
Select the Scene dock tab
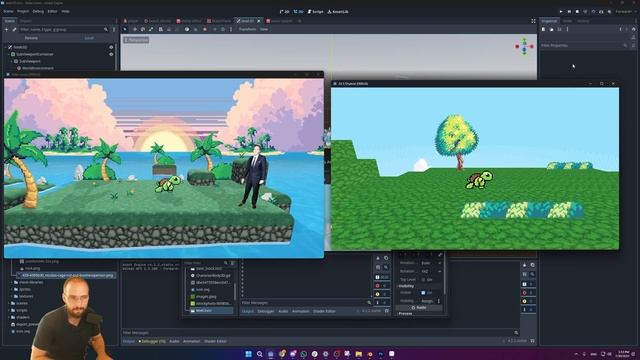pos(10,21)
